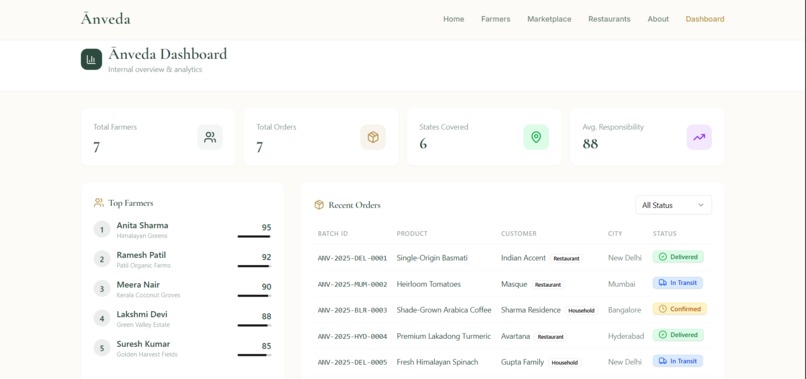Viewport: 806px width, 379px height.
Task: Click the Ānveda logo in the header
Action: (105, 19)
